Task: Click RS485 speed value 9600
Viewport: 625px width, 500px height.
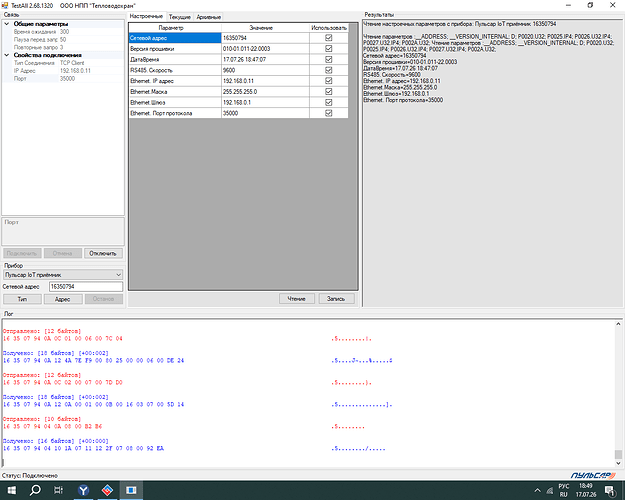Action: 265,70
